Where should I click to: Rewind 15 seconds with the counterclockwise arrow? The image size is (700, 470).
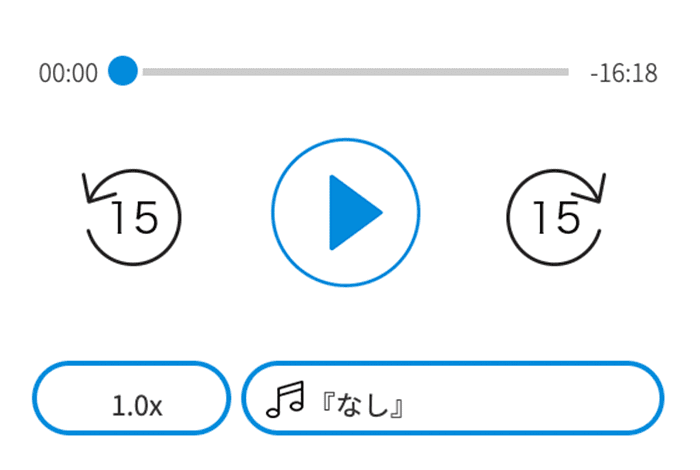tap(132, 217)
